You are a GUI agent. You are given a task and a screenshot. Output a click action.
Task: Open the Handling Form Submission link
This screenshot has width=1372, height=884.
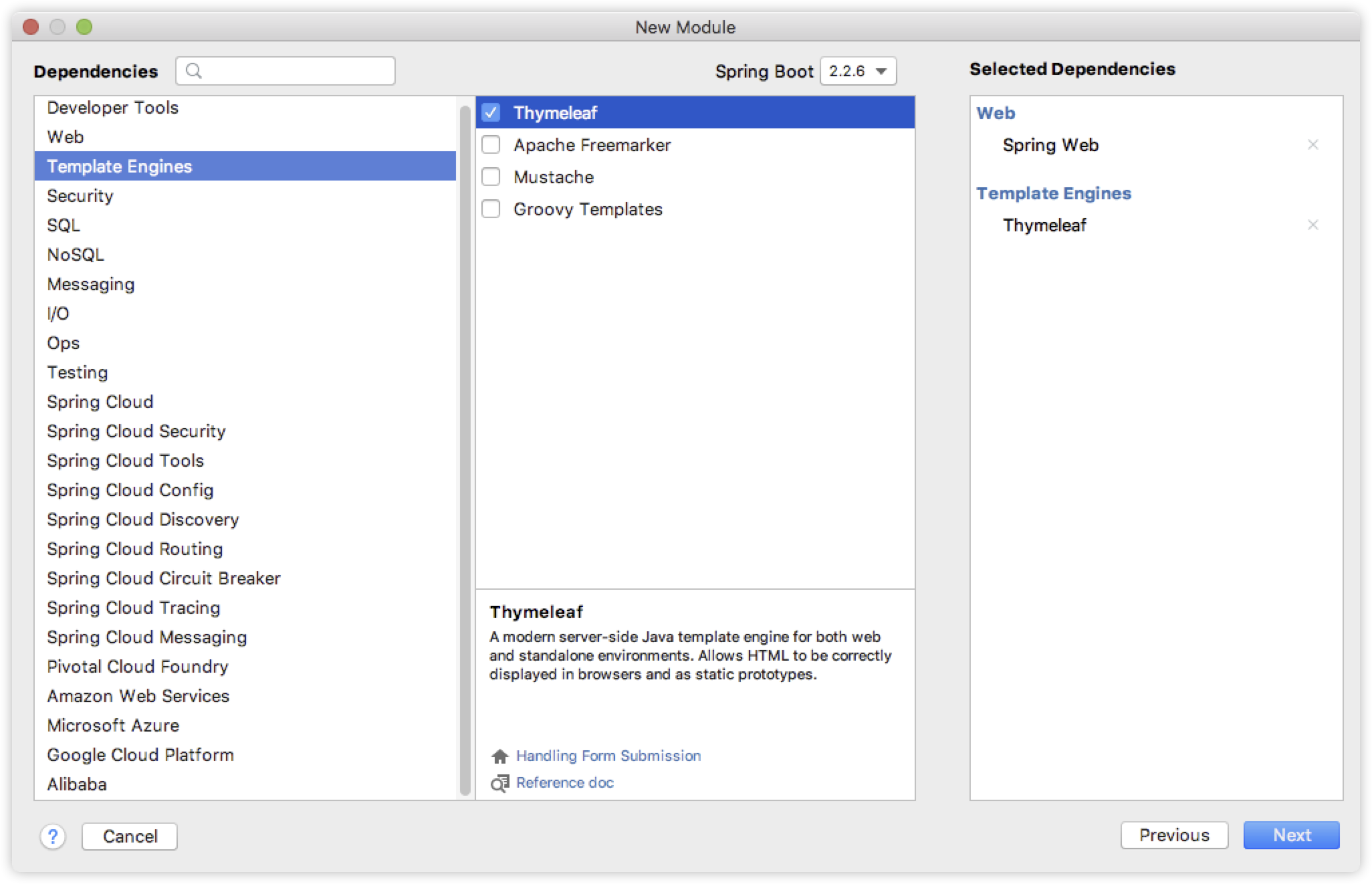[x=608, y=756]
